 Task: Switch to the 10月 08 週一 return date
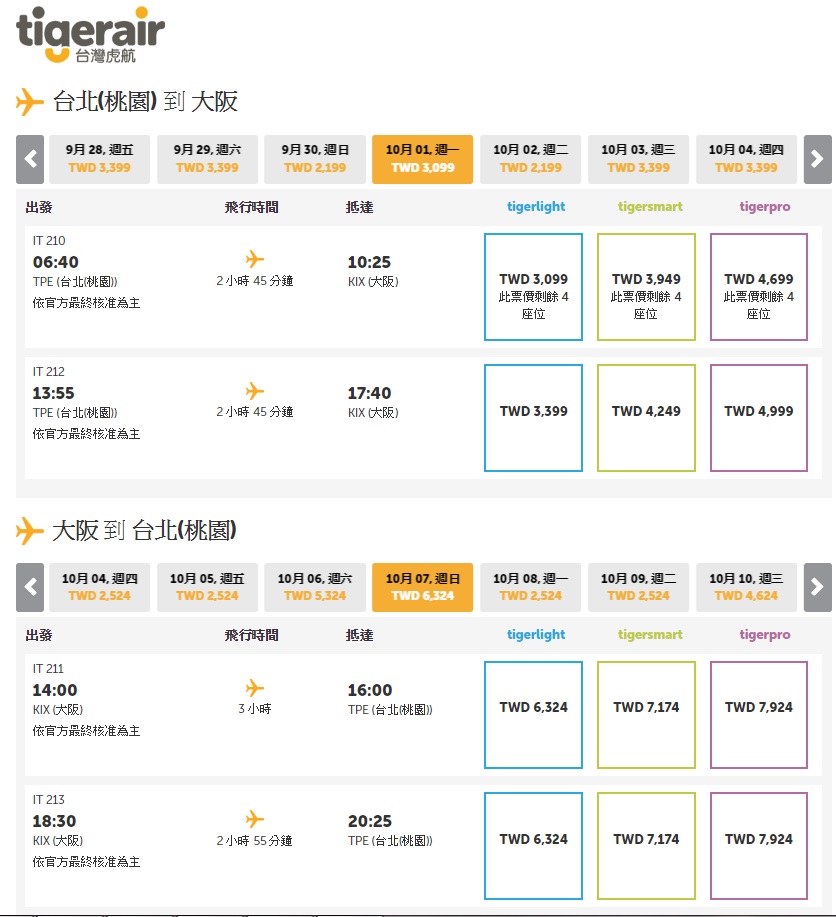[x=530, y=587]
